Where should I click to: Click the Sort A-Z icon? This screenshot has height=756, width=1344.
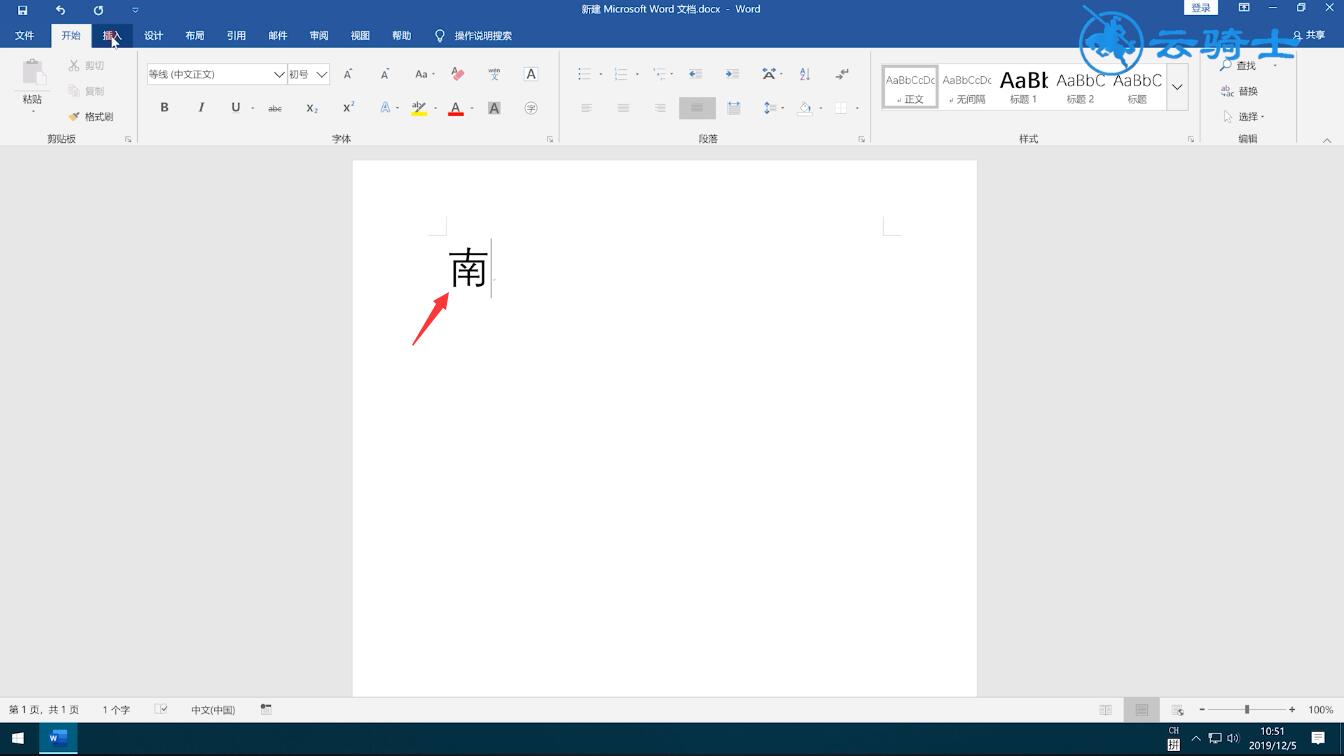point(806,74)
